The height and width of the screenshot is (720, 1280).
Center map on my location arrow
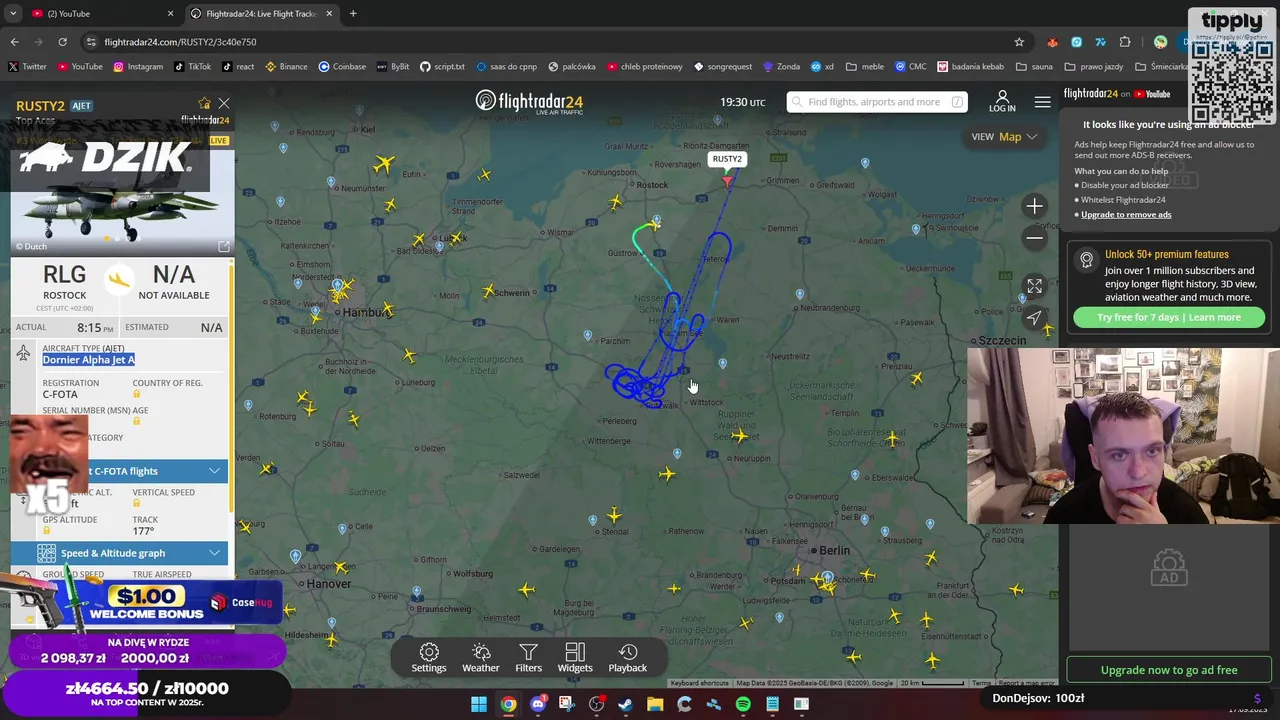[x=1034, y=318]
